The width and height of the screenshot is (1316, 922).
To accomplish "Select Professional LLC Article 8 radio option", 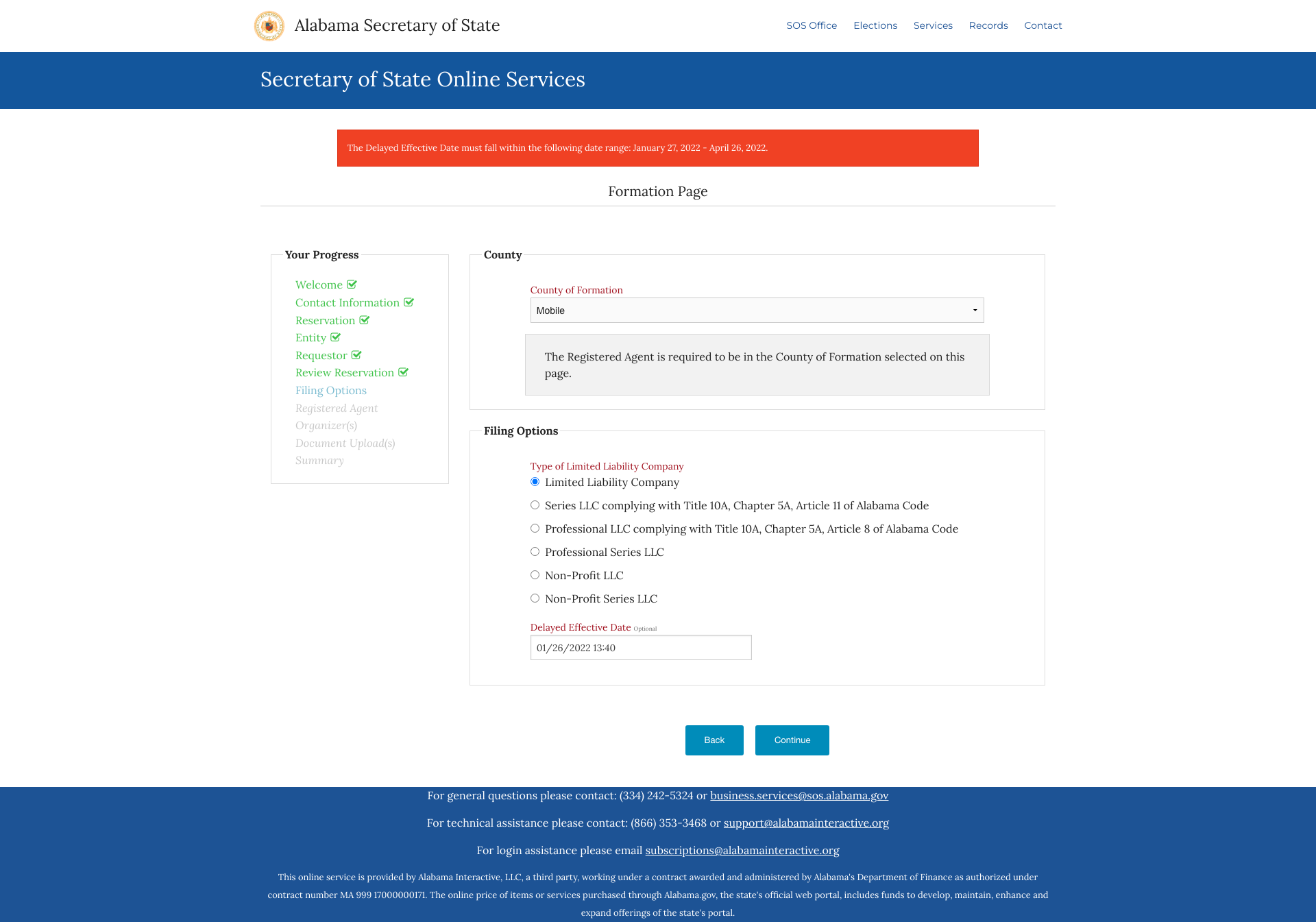I will (x=535, y=529).
